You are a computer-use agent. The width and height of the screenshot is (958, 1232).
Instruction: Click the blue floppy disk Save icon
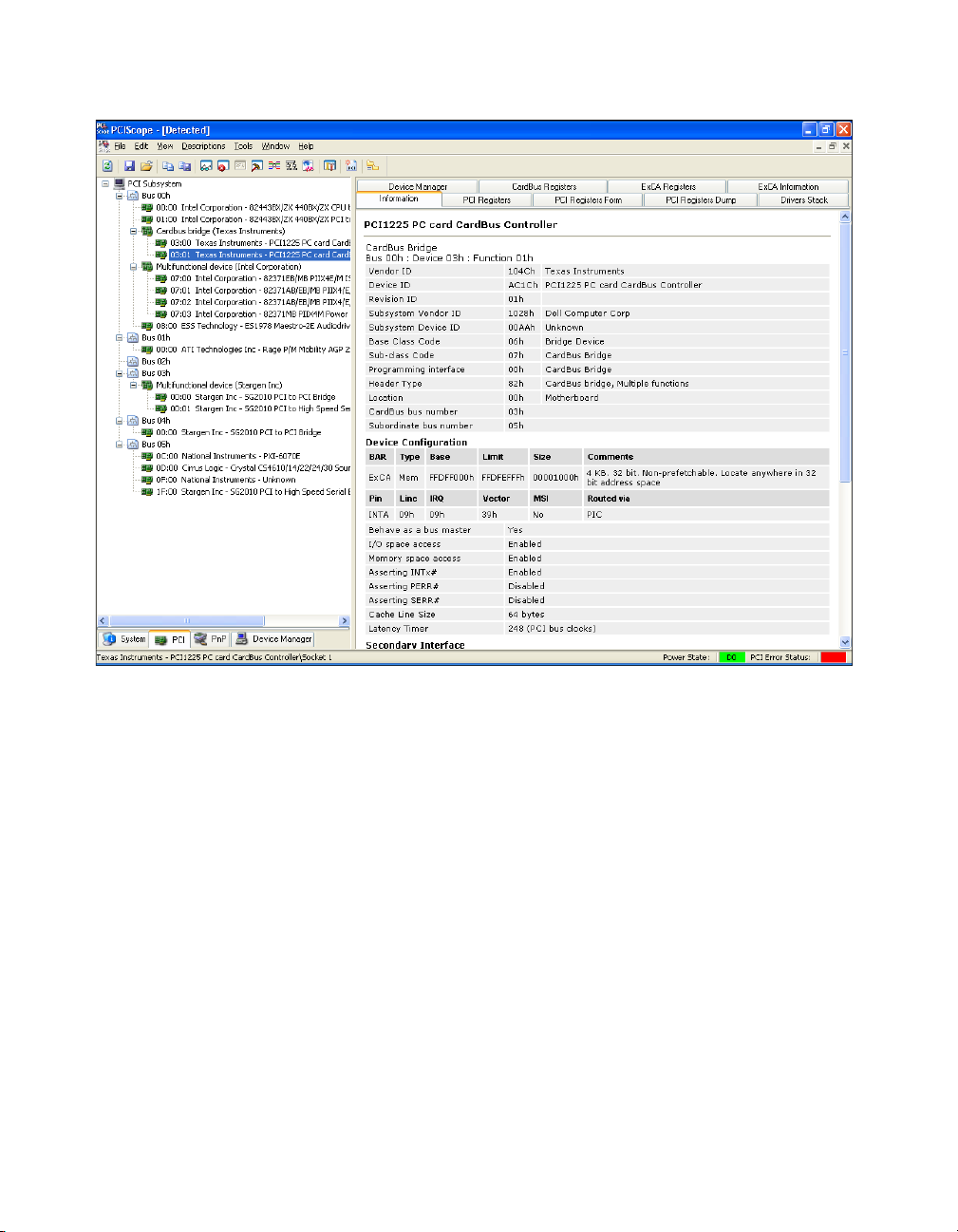pos(129,165)
